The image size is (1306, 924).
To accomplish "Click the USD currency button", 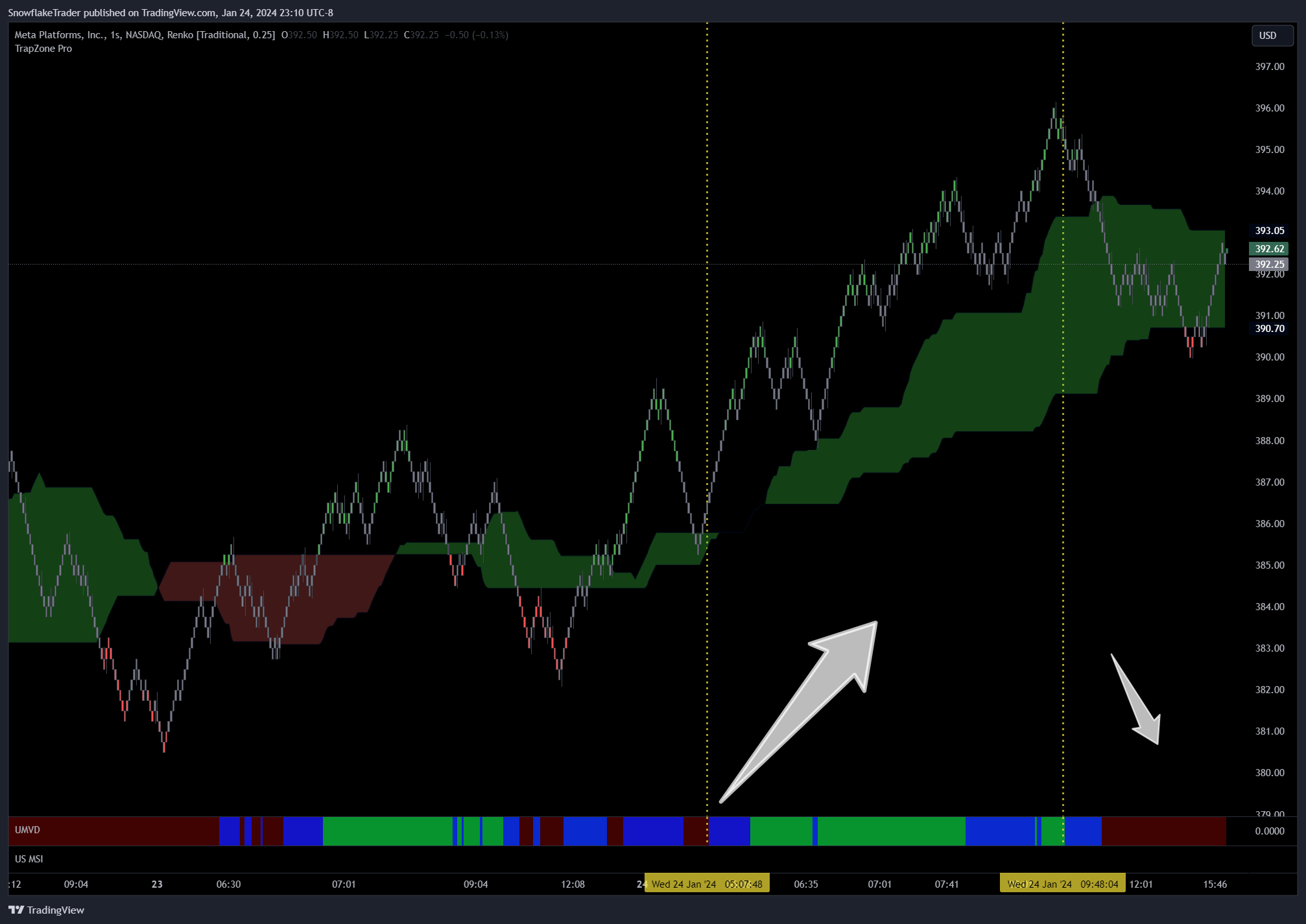I will pos(1272,36).
